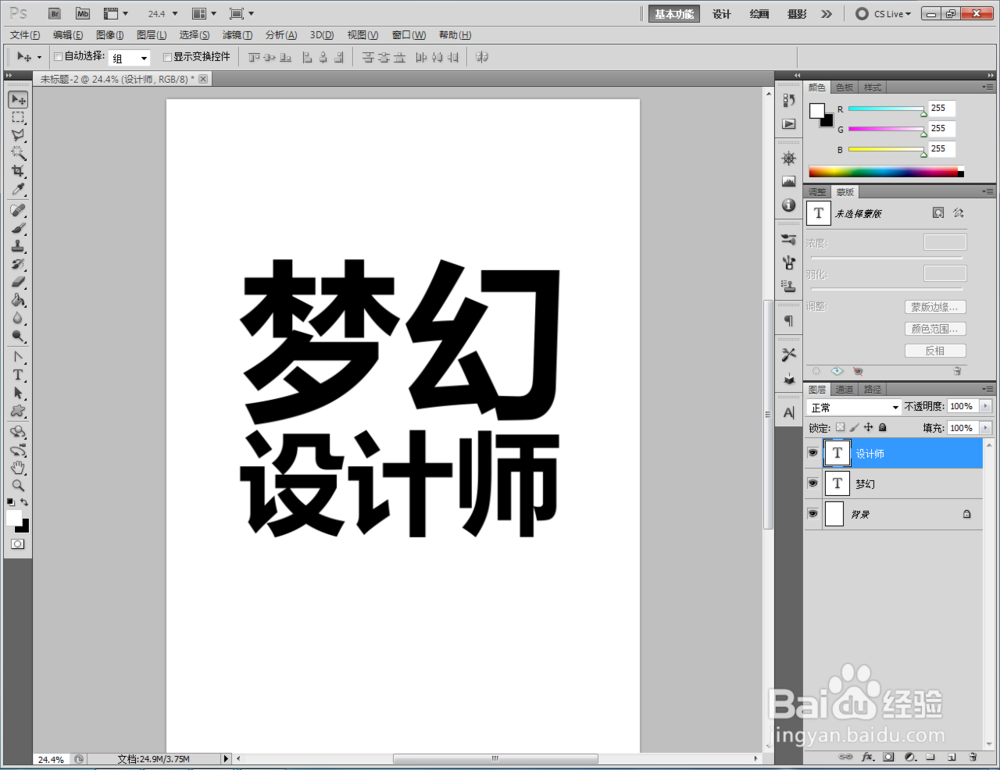Switch to the 路径 tab
1000x770 pixels.
(x=872, y=389)
